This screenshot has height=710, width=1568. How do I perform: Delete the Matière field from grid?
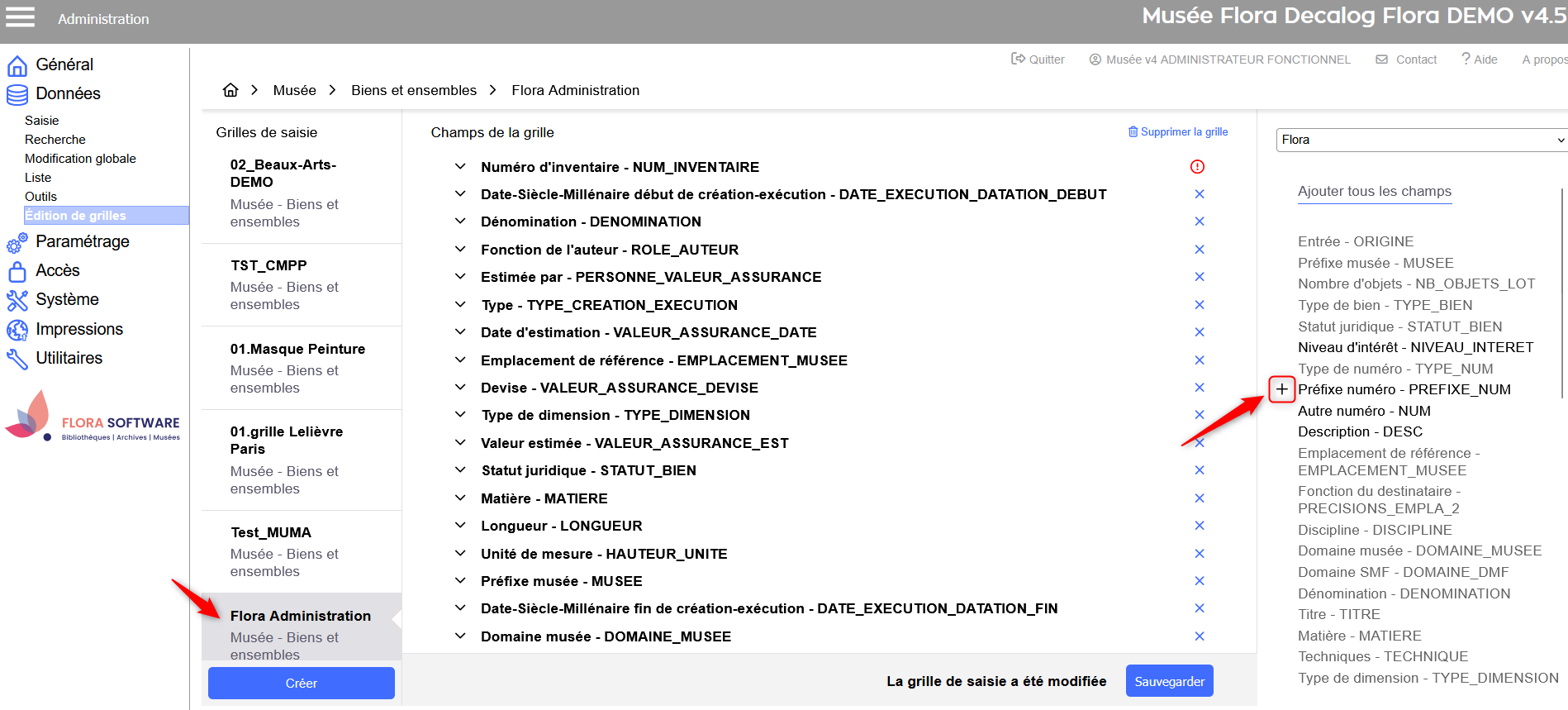pyautogui.click(x=1200, y=498)
